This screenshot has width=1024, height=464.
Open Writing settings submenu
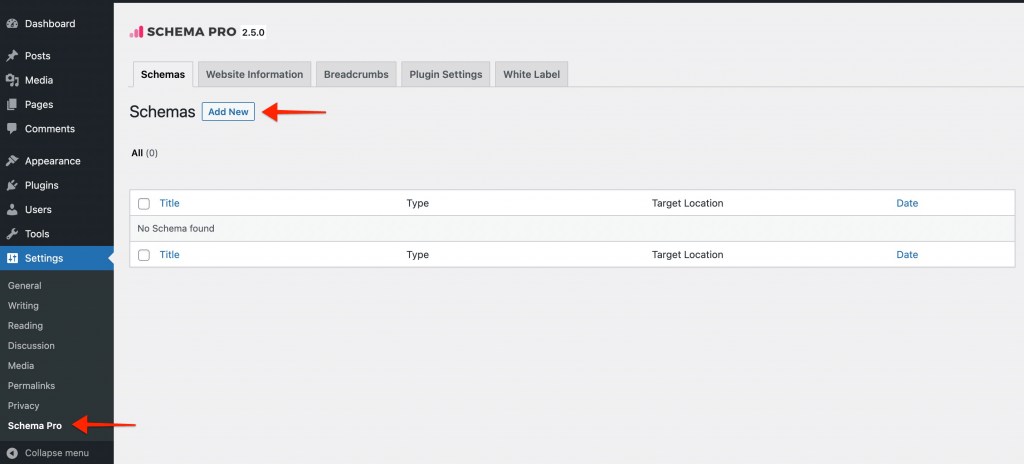(24, 306)
